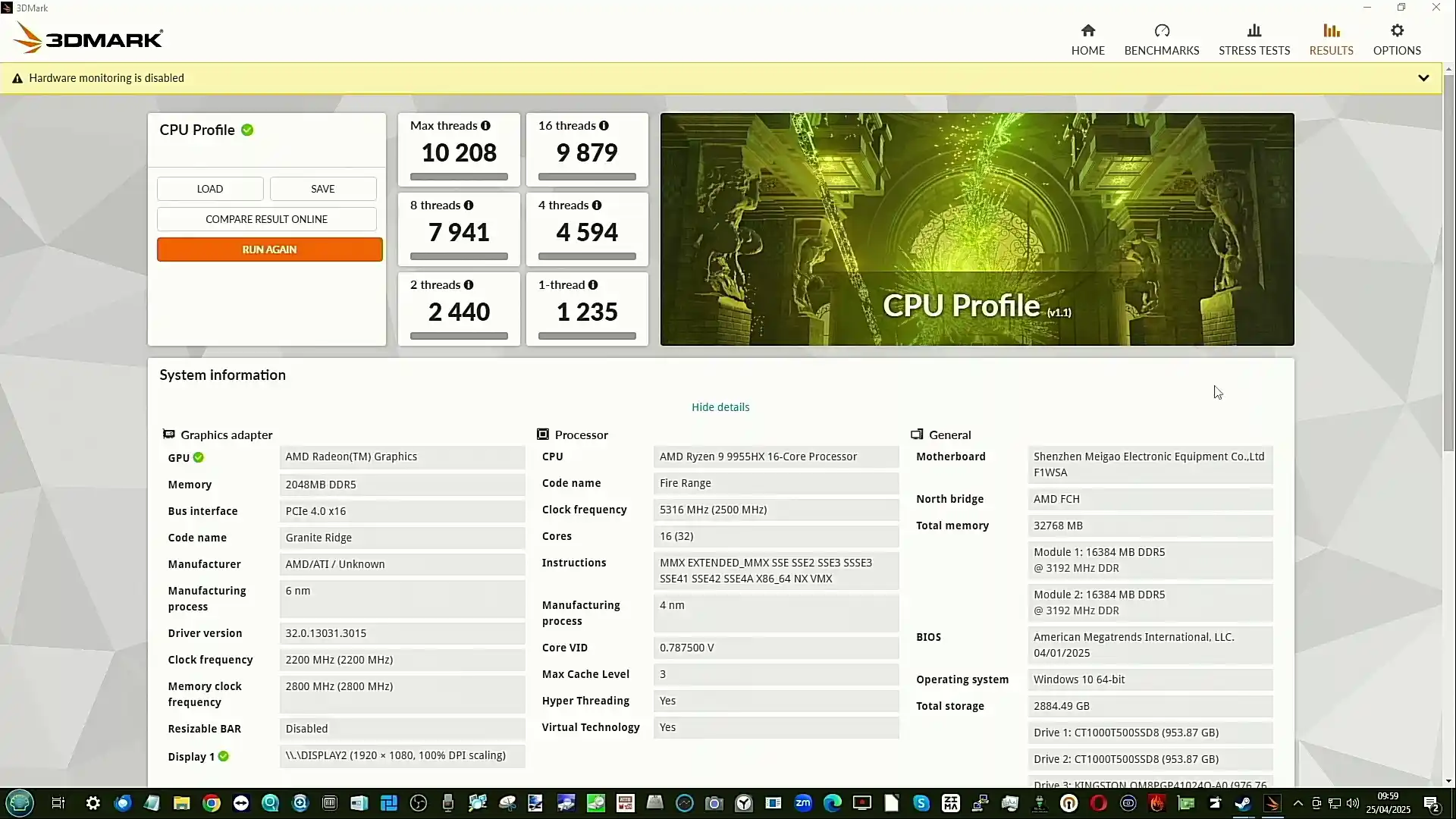Click the green validity check next to CPU Profile
Image resolution: width=1456 pixels, height=819 pixels.
(247, 130)
